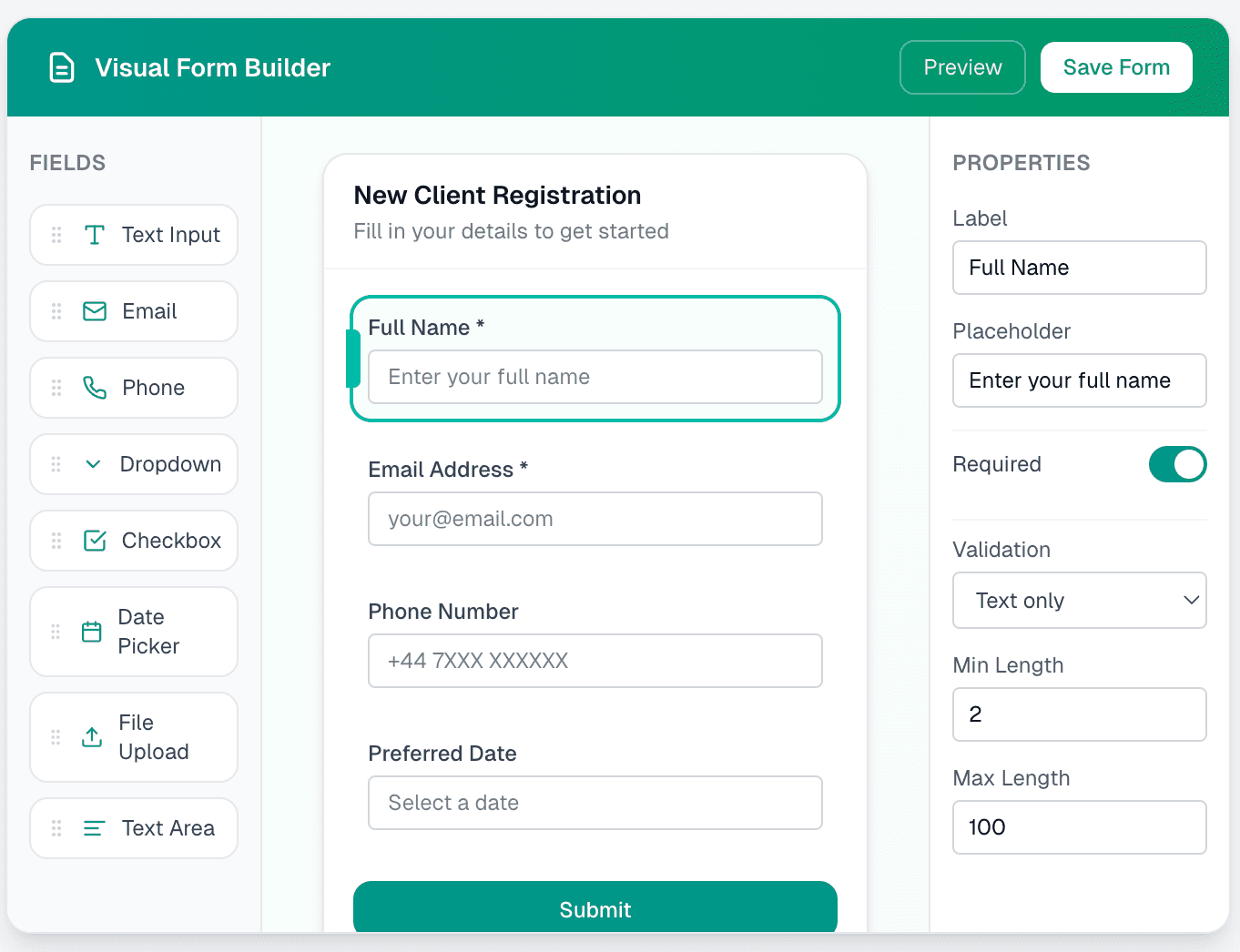The image size is (1240, 952).
Task: Switch to Preview mode
Action: coord(962,66)
